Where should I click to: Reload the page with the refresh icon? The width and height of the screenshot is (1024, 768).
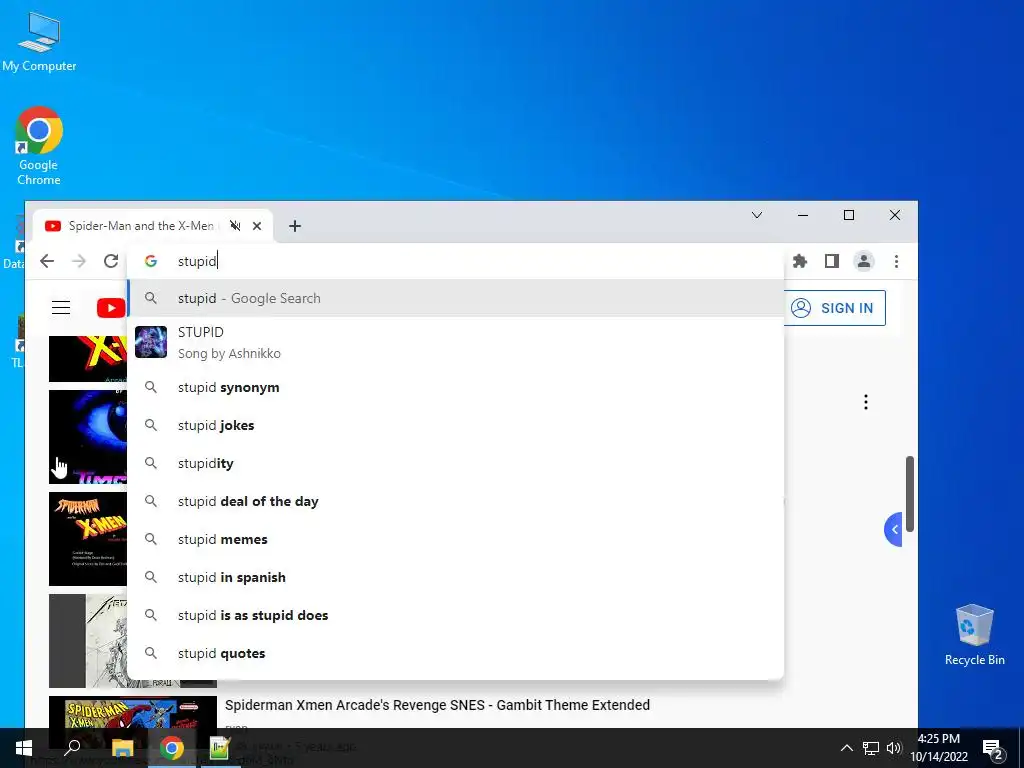[x=111, y=261]
